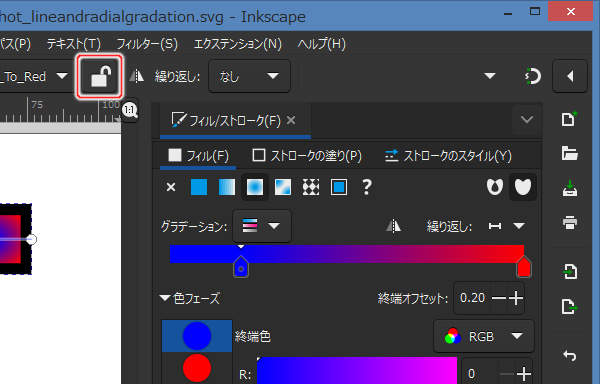
Task: Click the new document icon
Action: [x=569, y=119]
